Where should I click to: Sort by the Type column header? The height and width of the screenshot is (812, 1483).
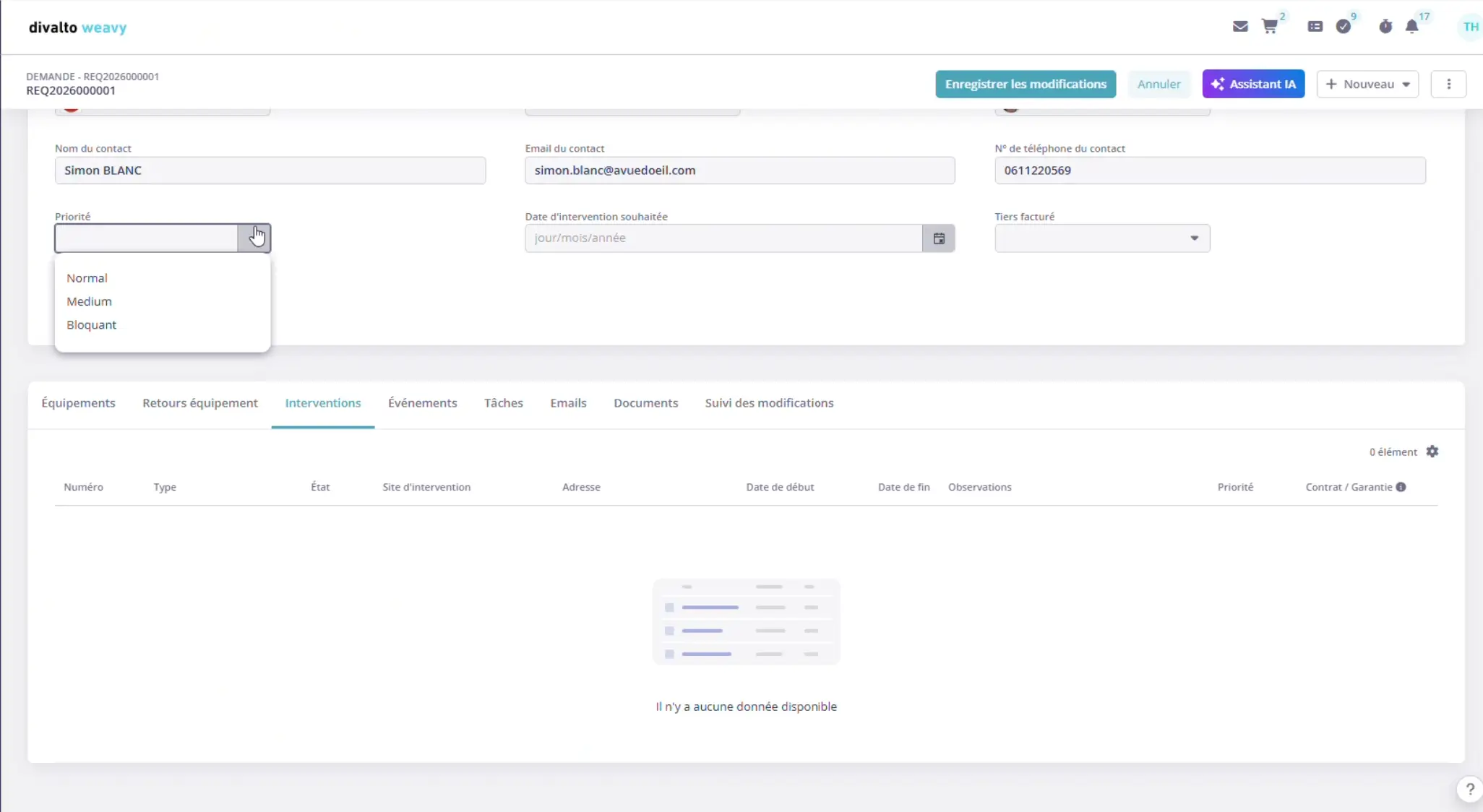[165, 488]
